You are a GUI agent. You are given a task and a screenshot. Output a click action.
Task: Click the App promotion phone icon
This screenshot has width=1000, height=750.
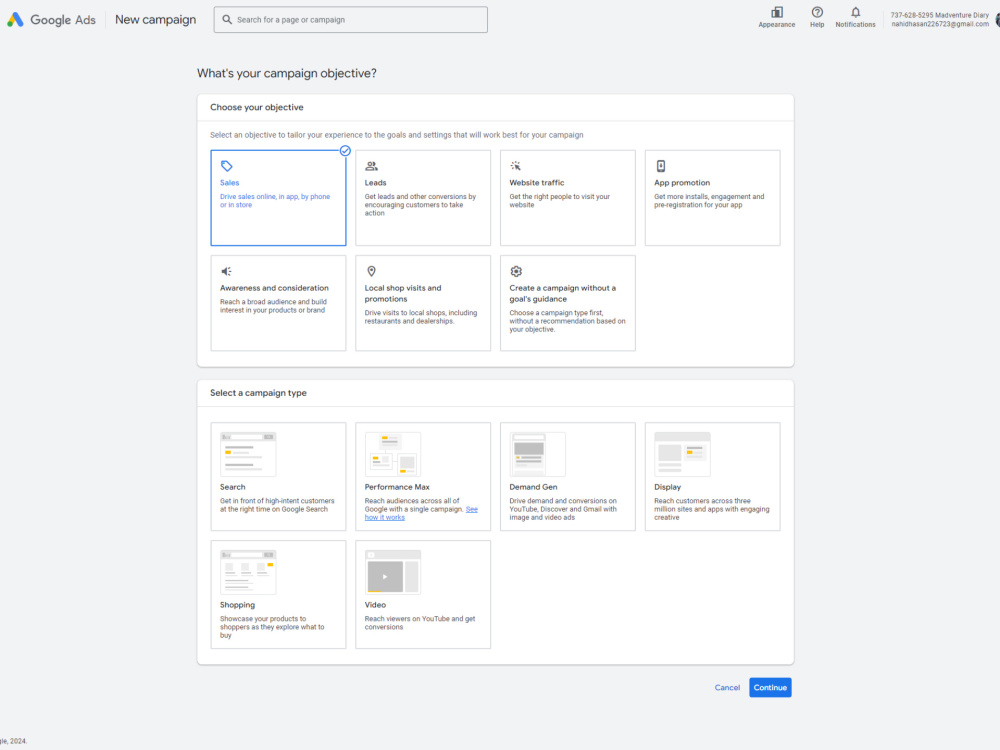click(x=661, y=166)
